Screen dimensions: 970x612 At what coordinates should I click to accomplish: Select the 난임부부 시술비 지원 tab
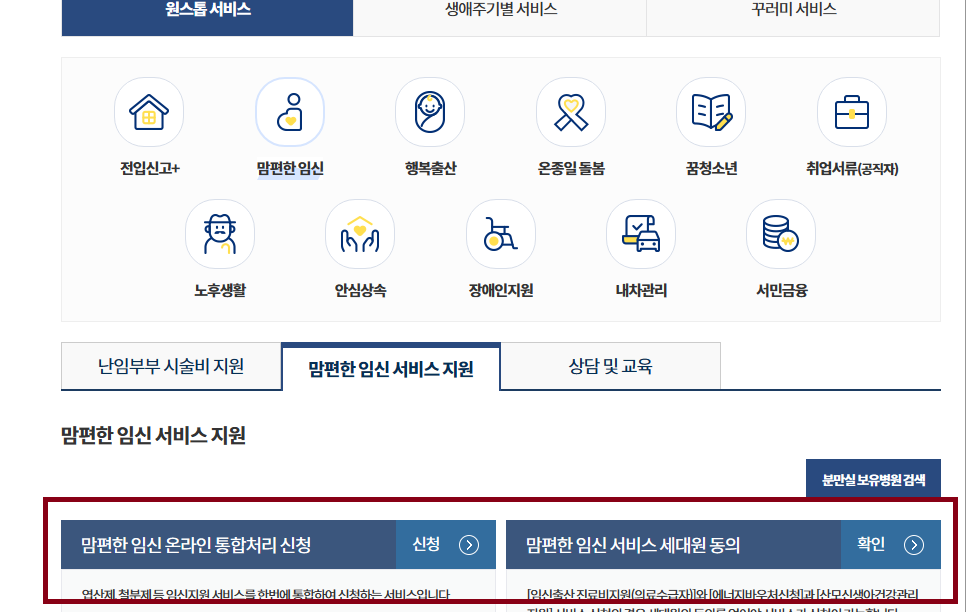(171, 365)
